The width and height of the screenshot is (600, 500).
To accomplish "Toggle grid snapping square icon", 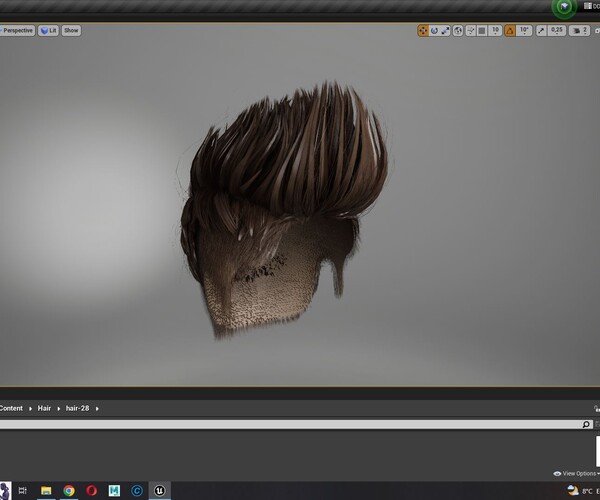I will coord(482,31).
